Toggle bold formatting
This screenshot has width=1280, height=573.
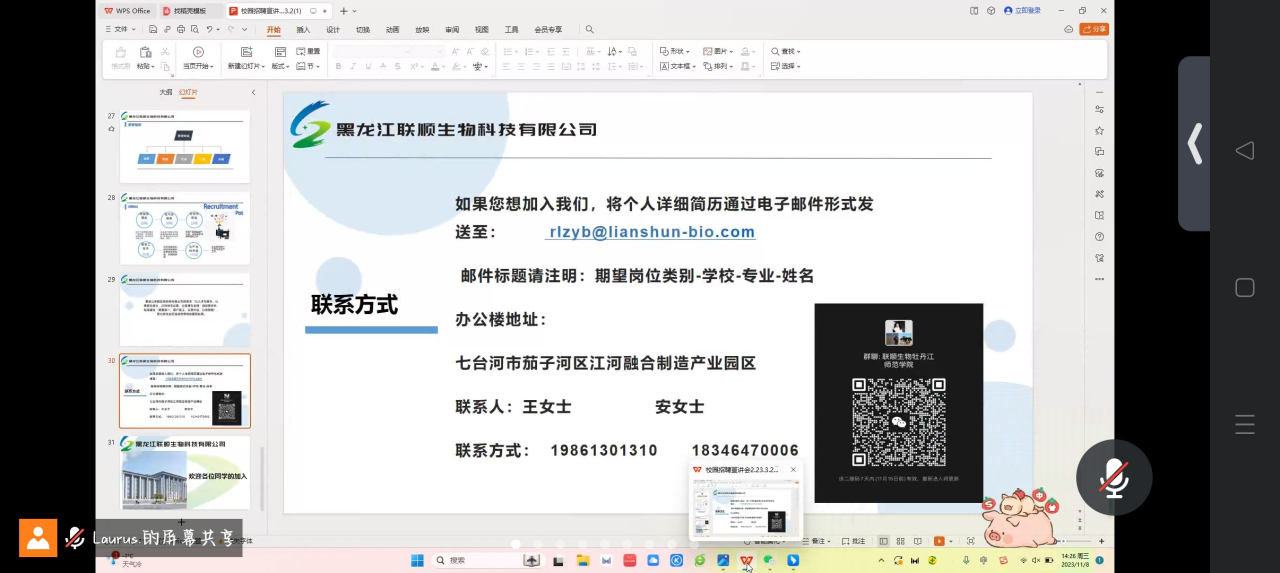[338, 66]
